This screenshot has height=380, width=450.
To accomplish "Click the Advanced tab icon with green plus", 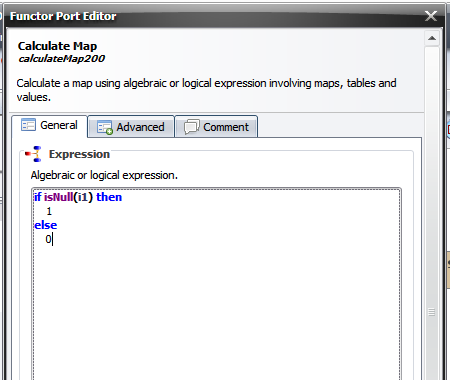I will point(105,127).
